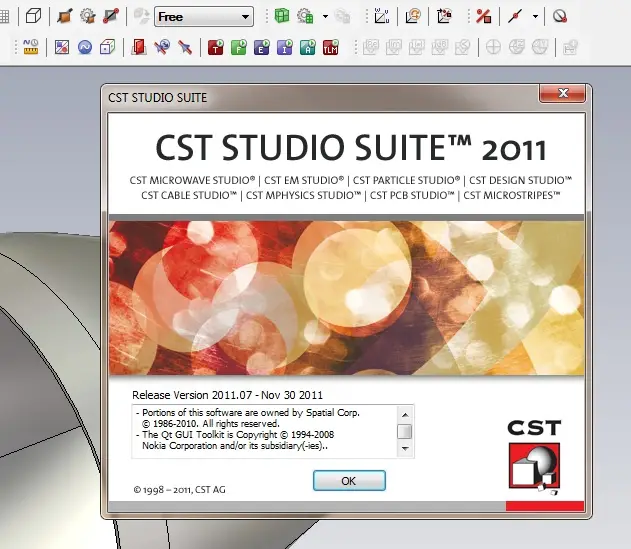
Task: Start the purple I integral solver
Action: point(285,47)
